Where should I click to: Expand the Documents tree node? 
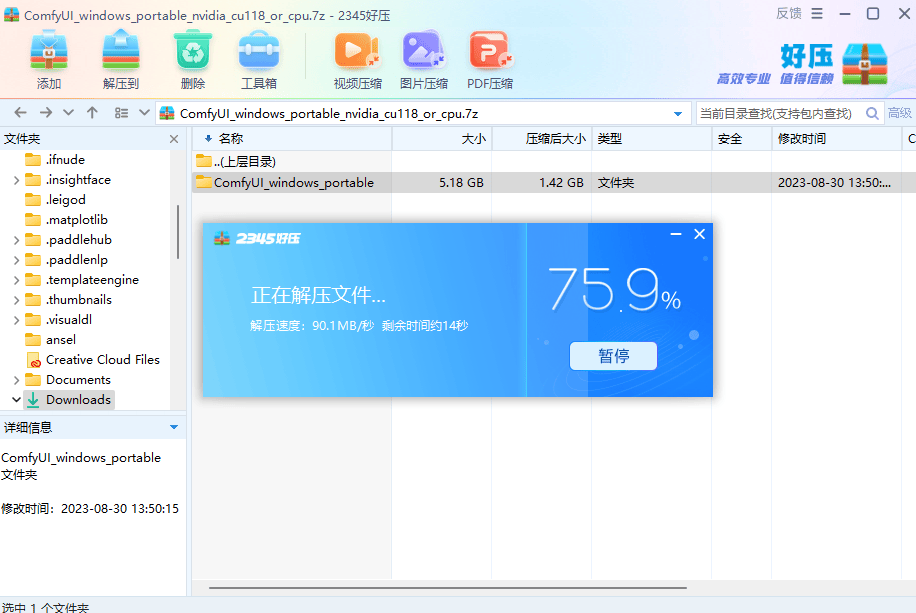click(x=16, y=380)
